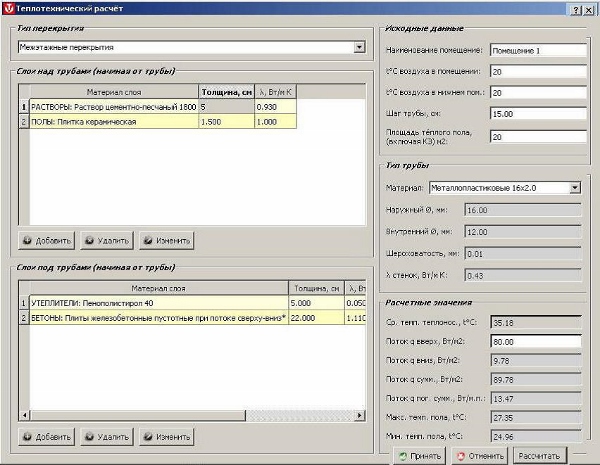
Task: Cancel the dialog with Отменить
Action: [x=479, y=456]
